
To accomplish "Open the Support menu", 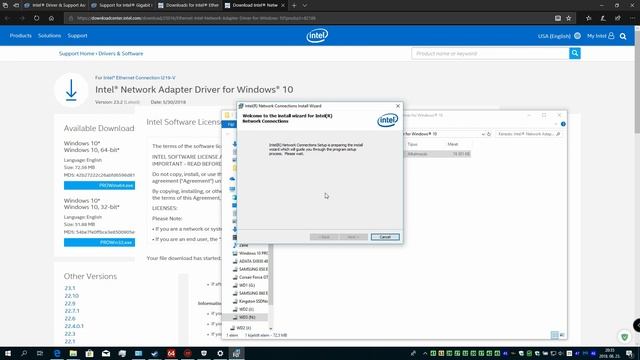I will tap(77, 36).
